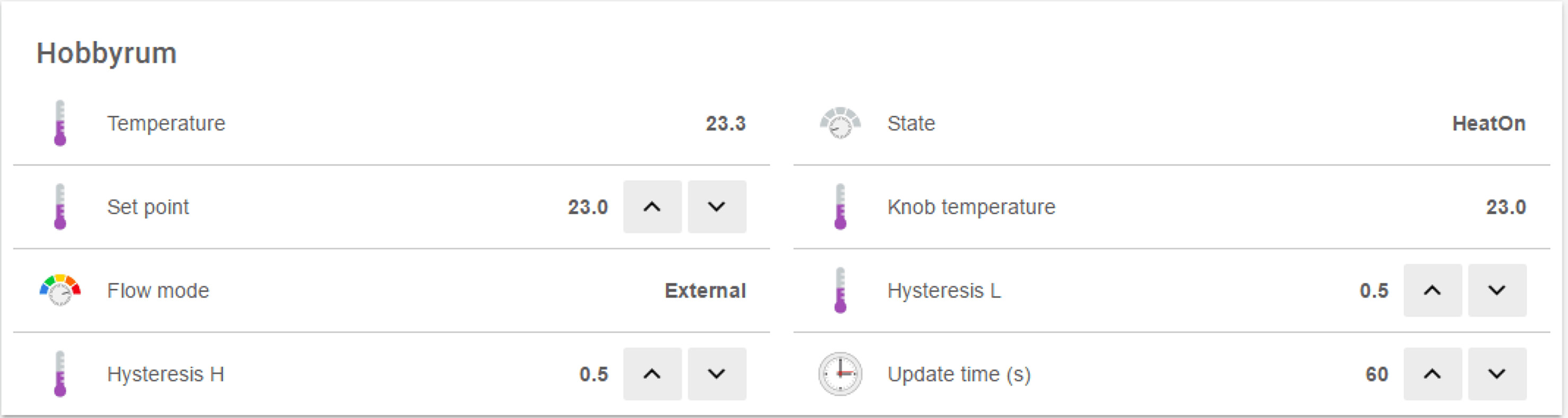Raise Hysteresis H with up arrow
This screenshot has width=1568, height=418.
[x=652, y=373]
